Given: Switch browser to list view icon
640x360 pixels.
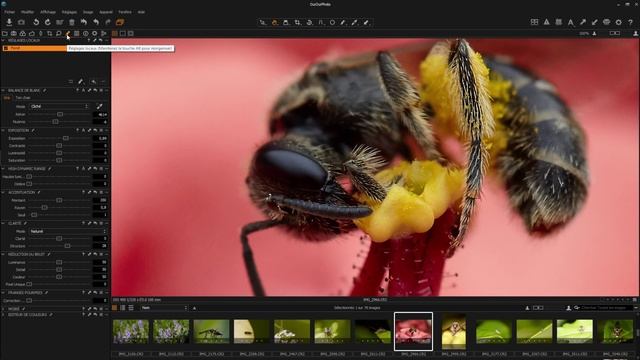Looking at the screenshot, I should 131,308.
